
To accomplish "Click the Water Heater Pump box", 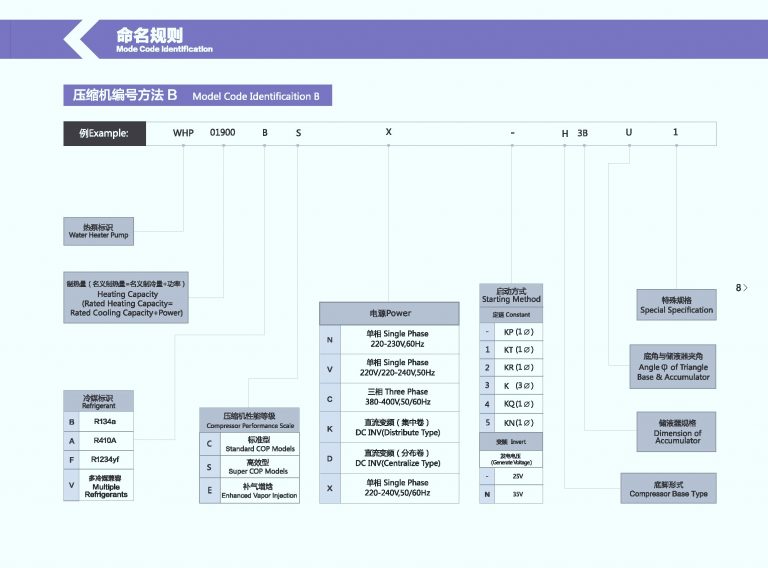I will coord(99,231).
